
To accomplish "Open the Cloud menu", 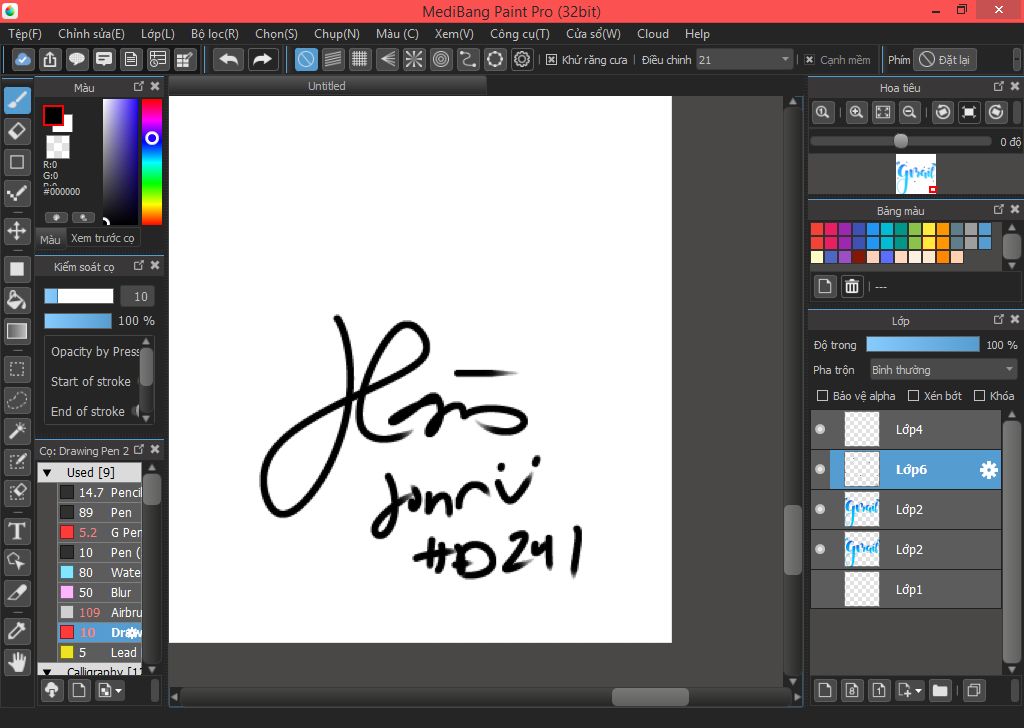I will 652,34.
